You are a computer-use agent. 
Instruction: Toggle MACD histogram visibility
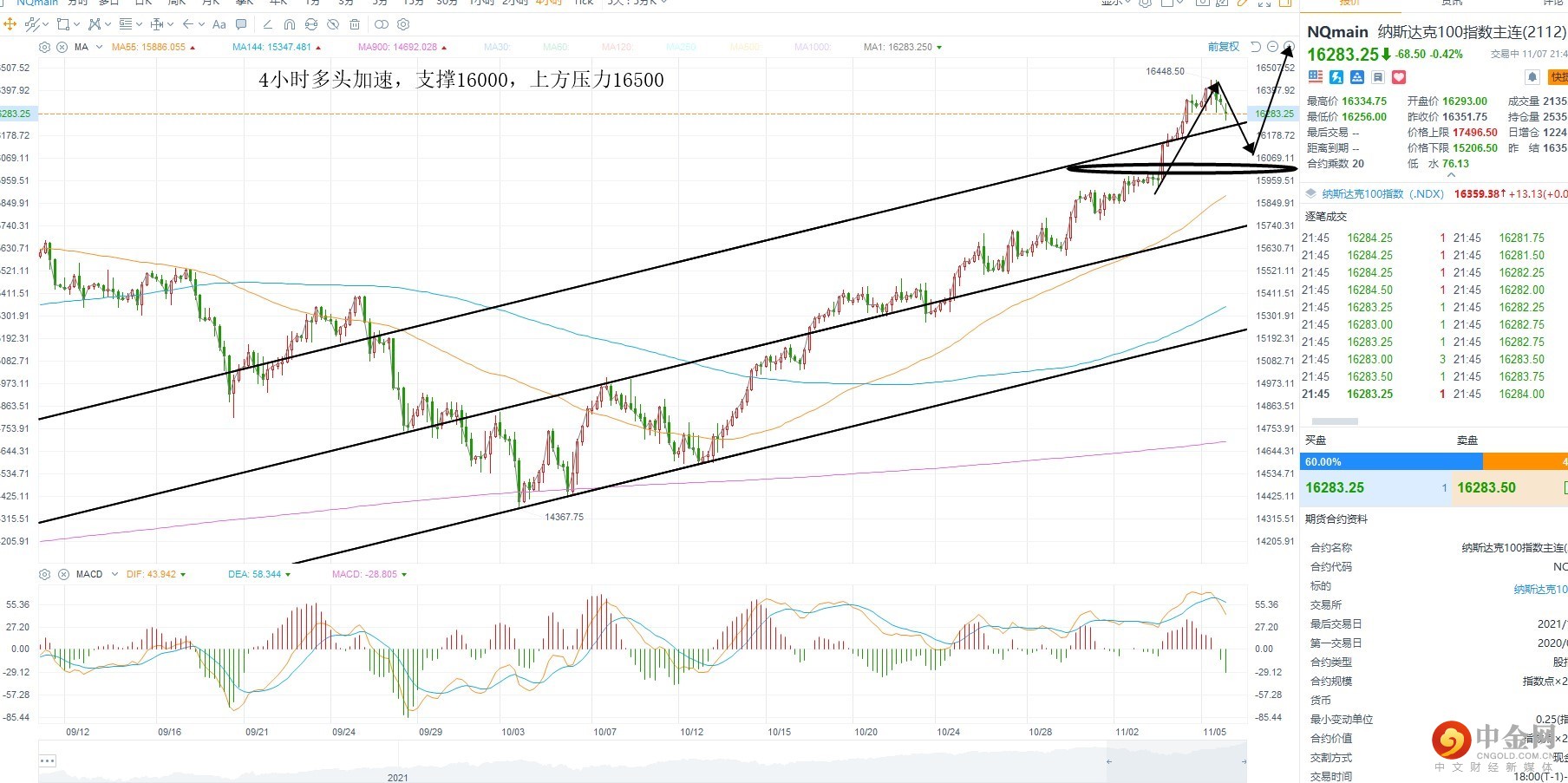[369, 574]
